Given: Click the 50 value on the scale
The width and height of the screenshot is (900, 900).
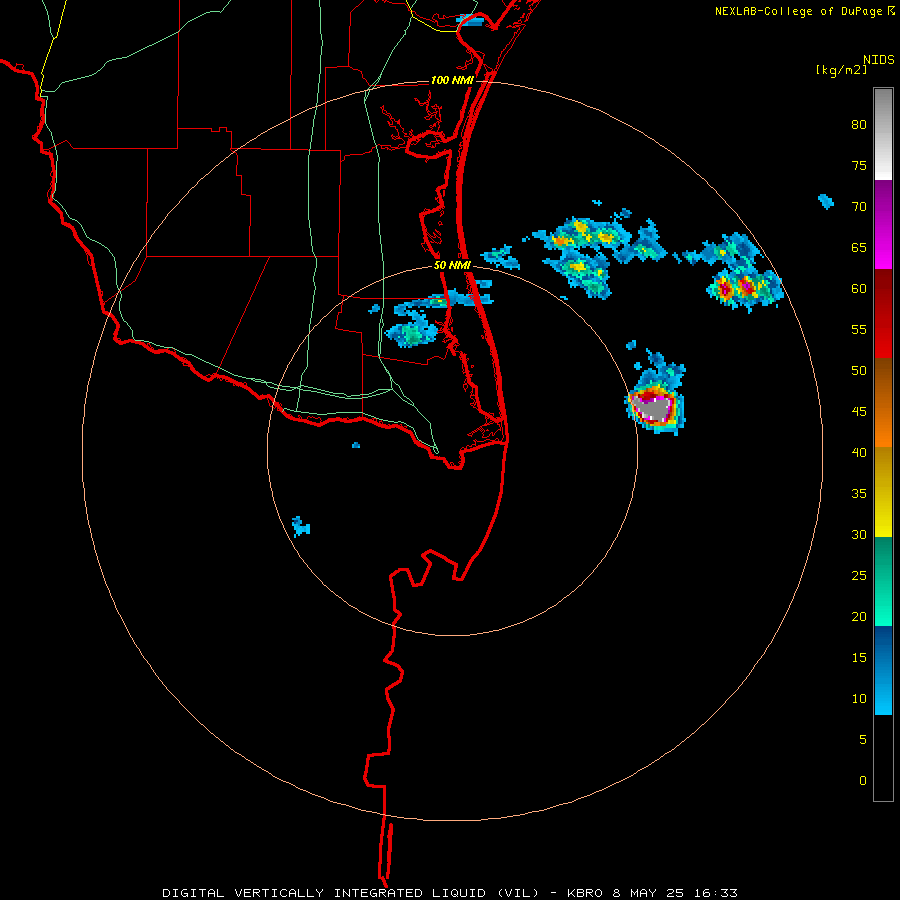Looking at the screenshot, I should click(x=859, y=370).
